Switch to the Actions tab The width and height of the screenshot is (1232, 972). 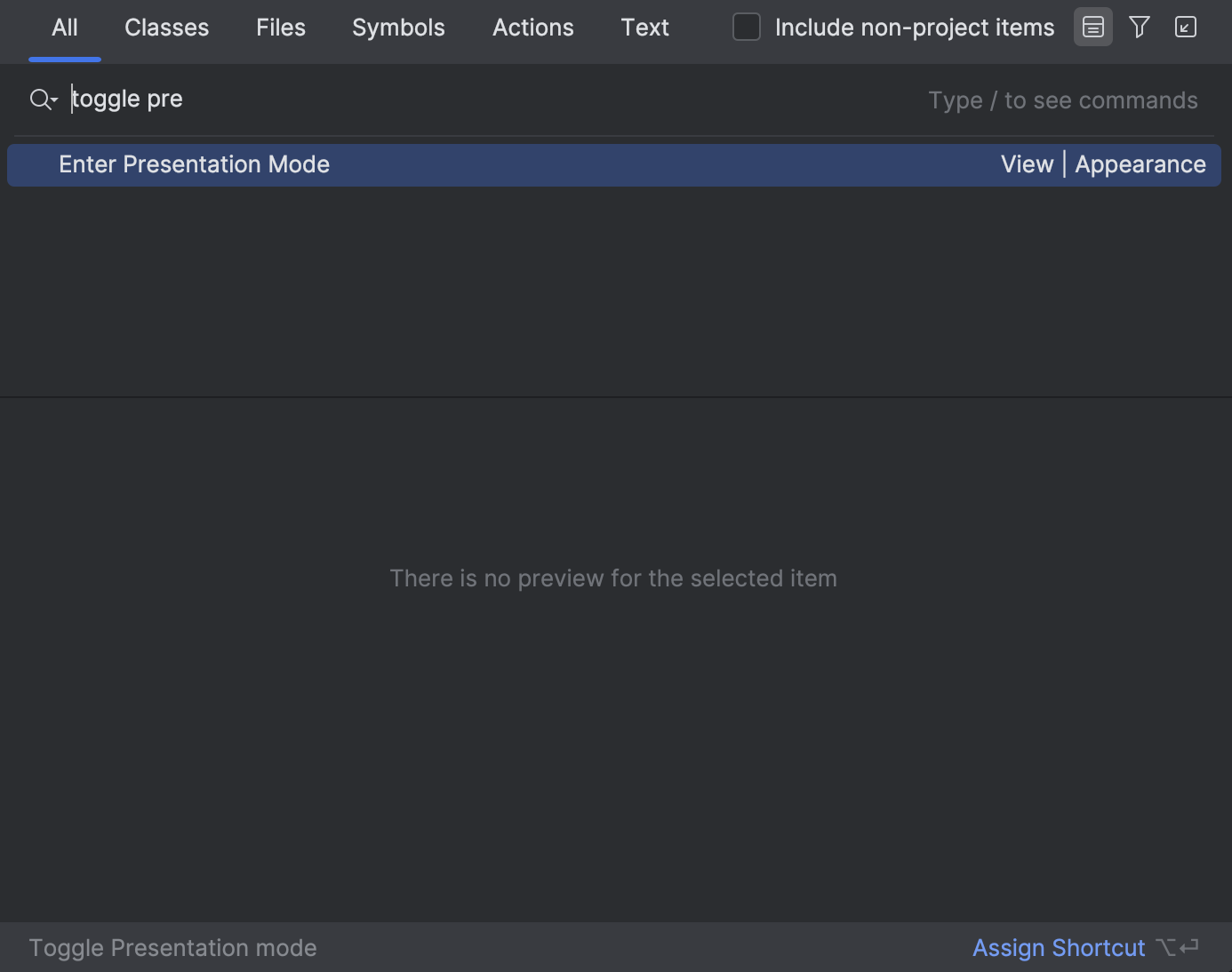[x=532, y=27]
